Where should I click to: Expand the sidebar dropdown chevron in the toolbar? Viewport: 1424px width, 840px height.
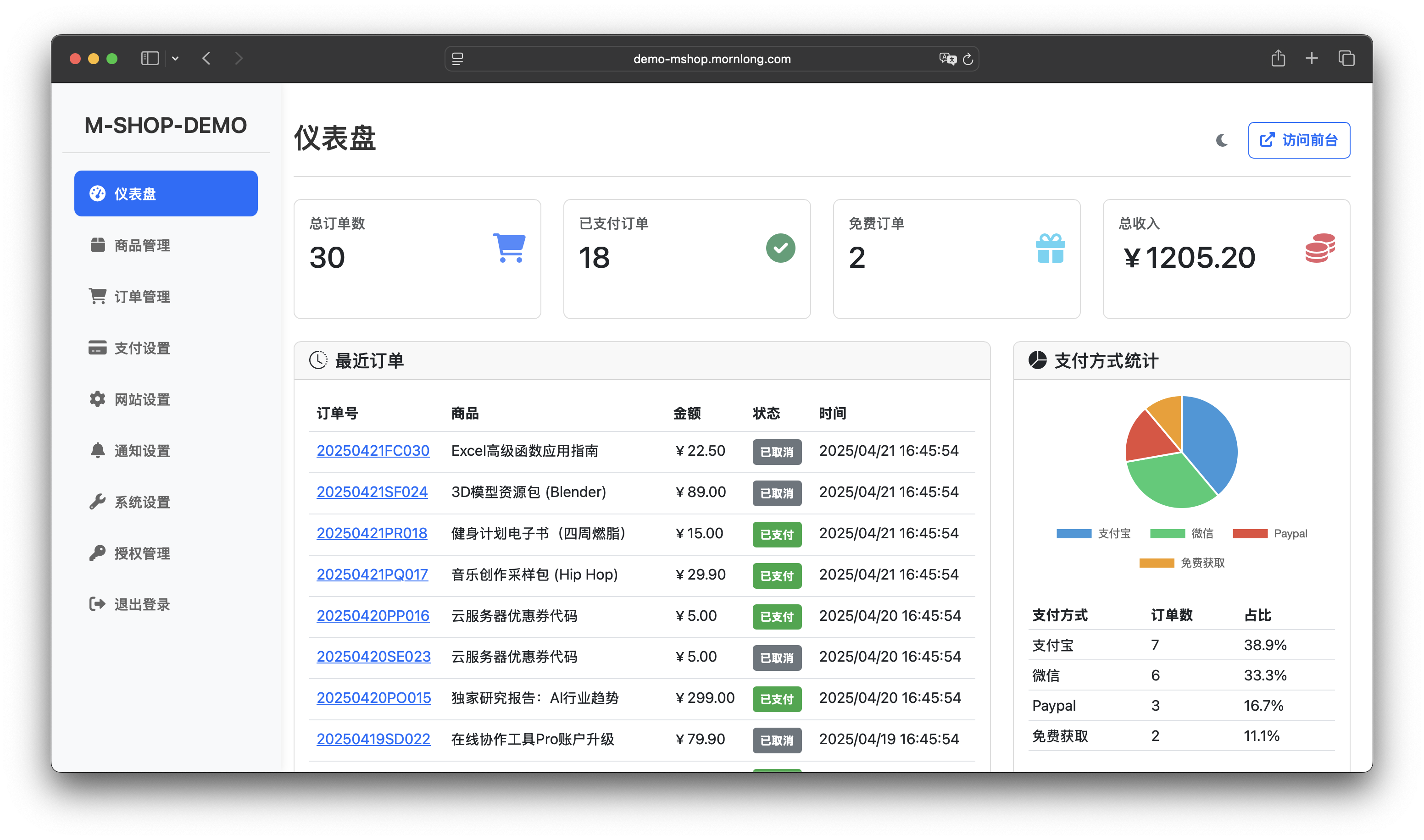coord(176,58)
